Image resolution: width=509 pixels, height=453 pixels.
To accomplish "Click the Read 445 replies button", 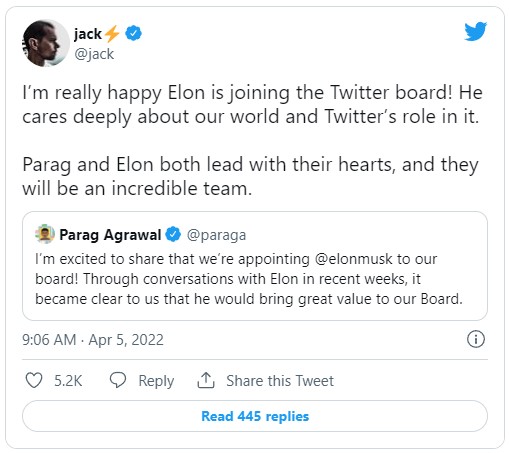I will (x=255, y=416).
